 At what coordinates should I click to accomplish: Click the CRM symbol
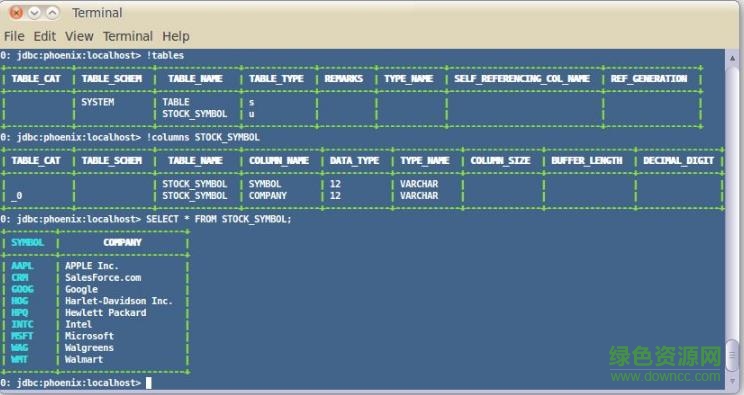(19, 278)
